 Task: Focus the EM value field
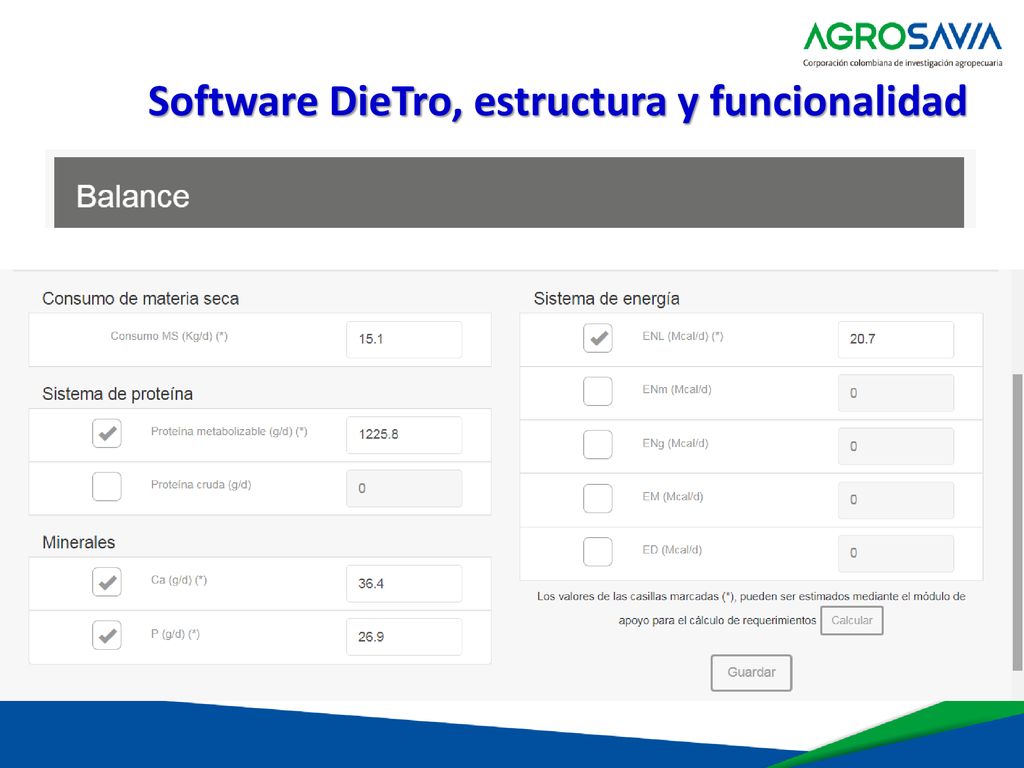click(896, 500)
